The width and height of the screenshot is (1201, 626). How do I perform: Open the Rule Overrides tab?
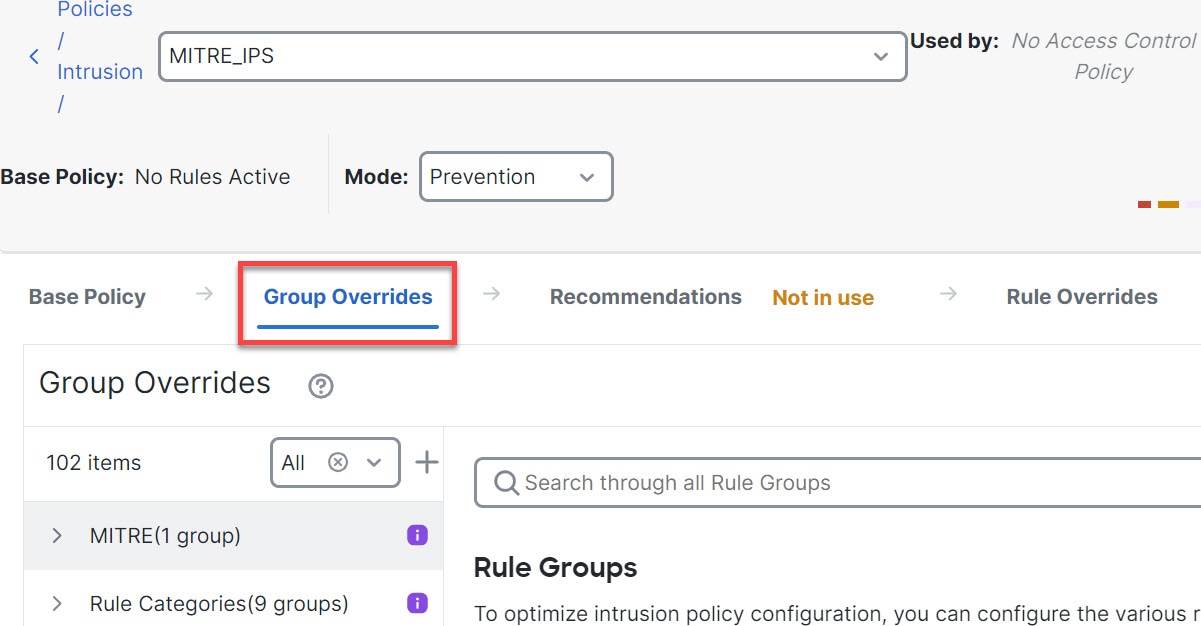[x=1081, y=297]
